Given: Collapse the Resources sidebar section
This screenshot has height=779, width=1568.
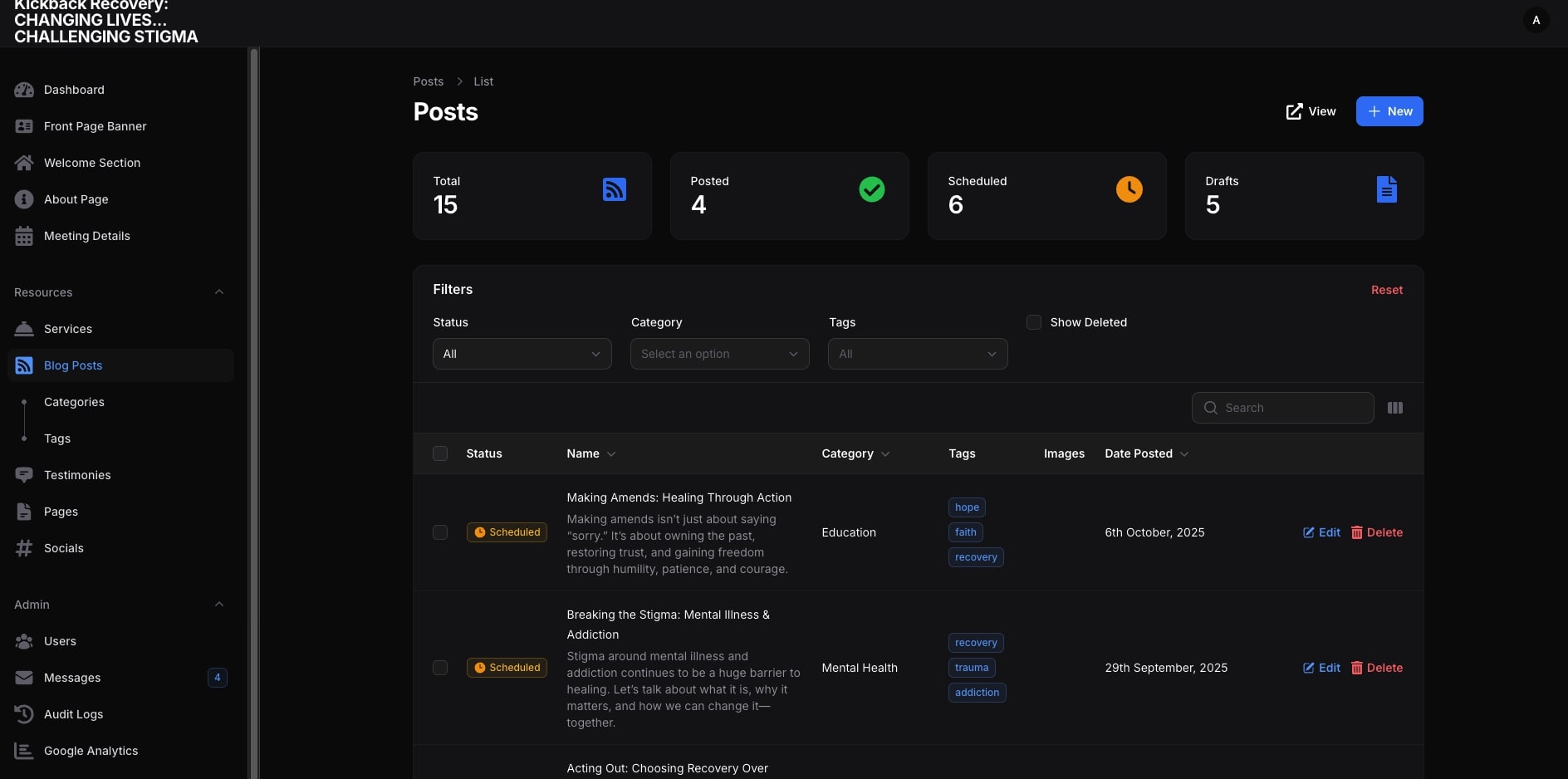Looking at the screenshot, I should [219, 292].
